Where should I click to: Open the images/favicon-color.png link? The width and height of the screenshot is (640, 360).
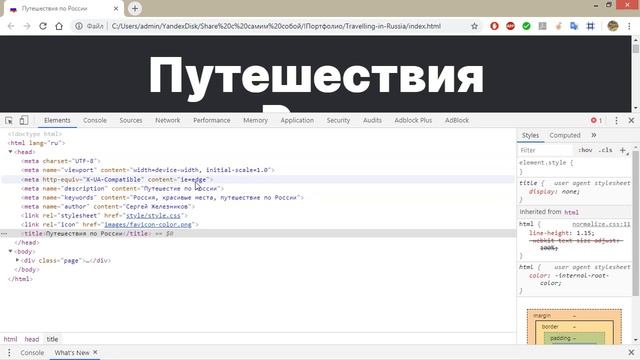[x=148, y=224]
